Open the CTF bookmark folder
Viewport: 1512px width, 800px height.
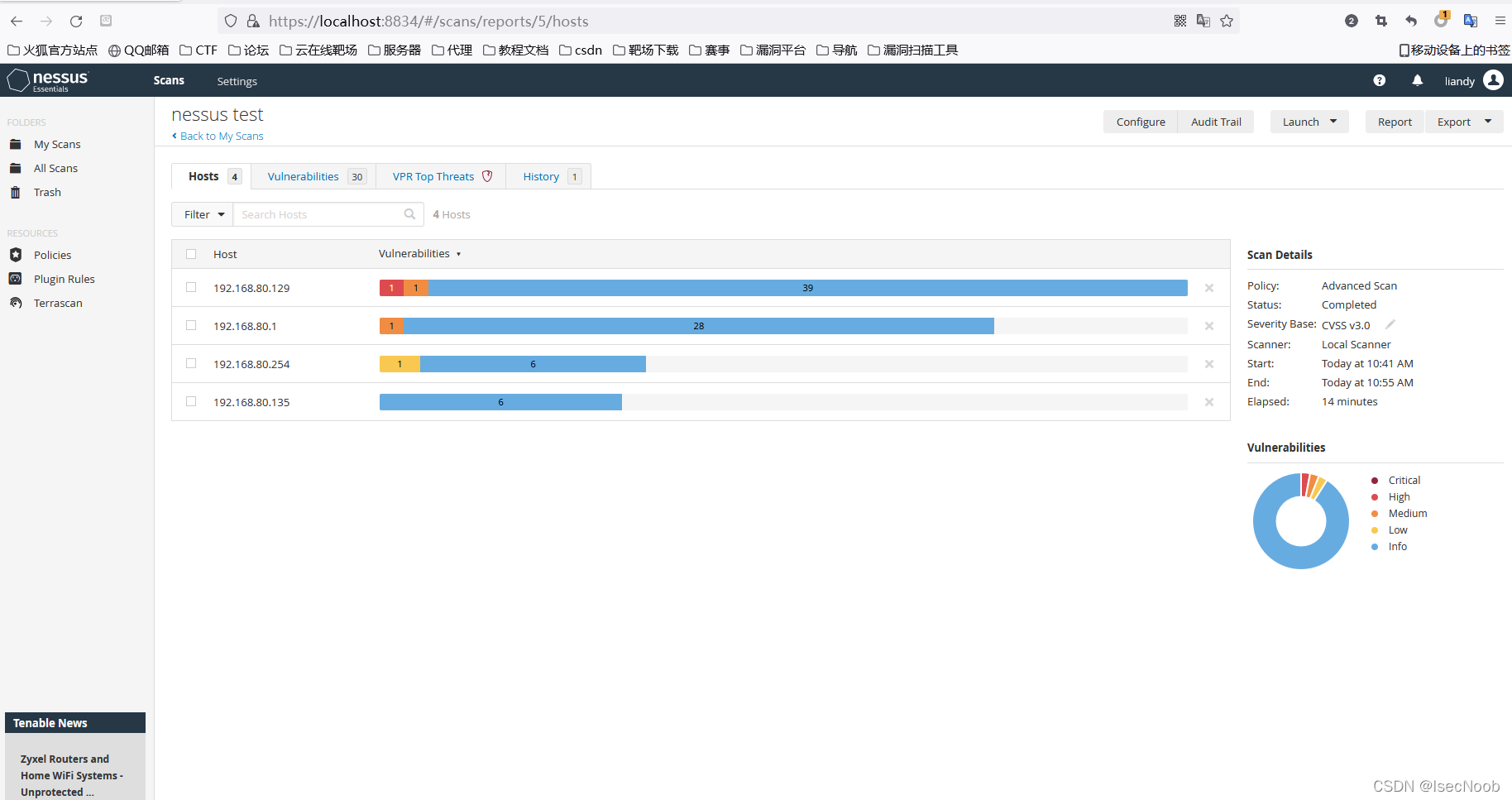click(x=199, y=50)
